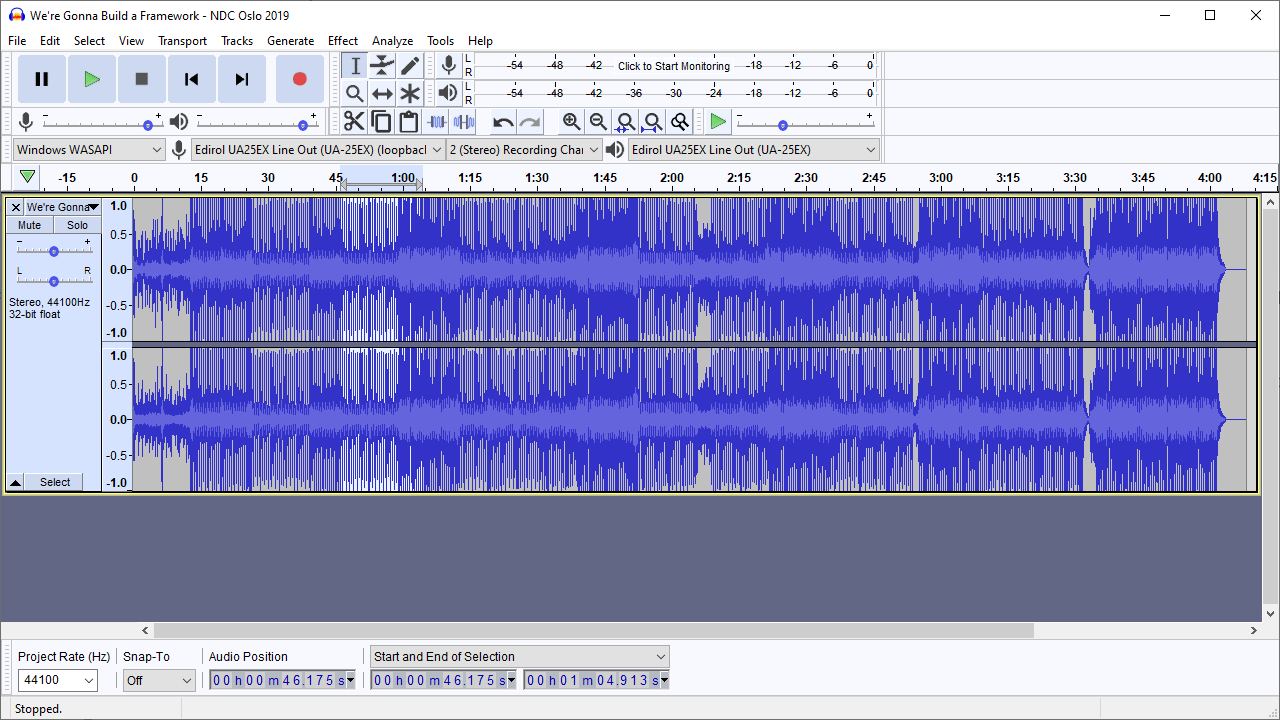Start recording with the red Record button
This screenshot has height=720, width=1280.
pos(299,79)
